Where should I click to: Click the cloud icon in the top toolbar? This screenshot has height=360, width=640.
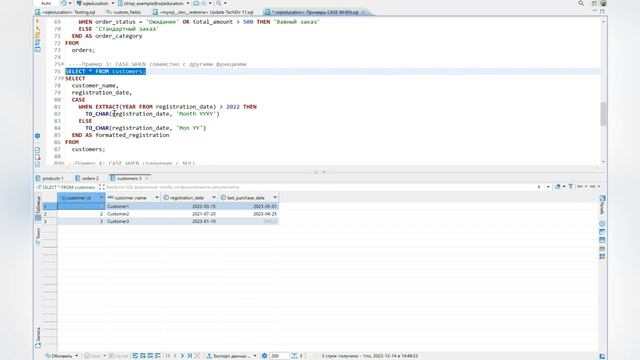(x=196, y=3)
